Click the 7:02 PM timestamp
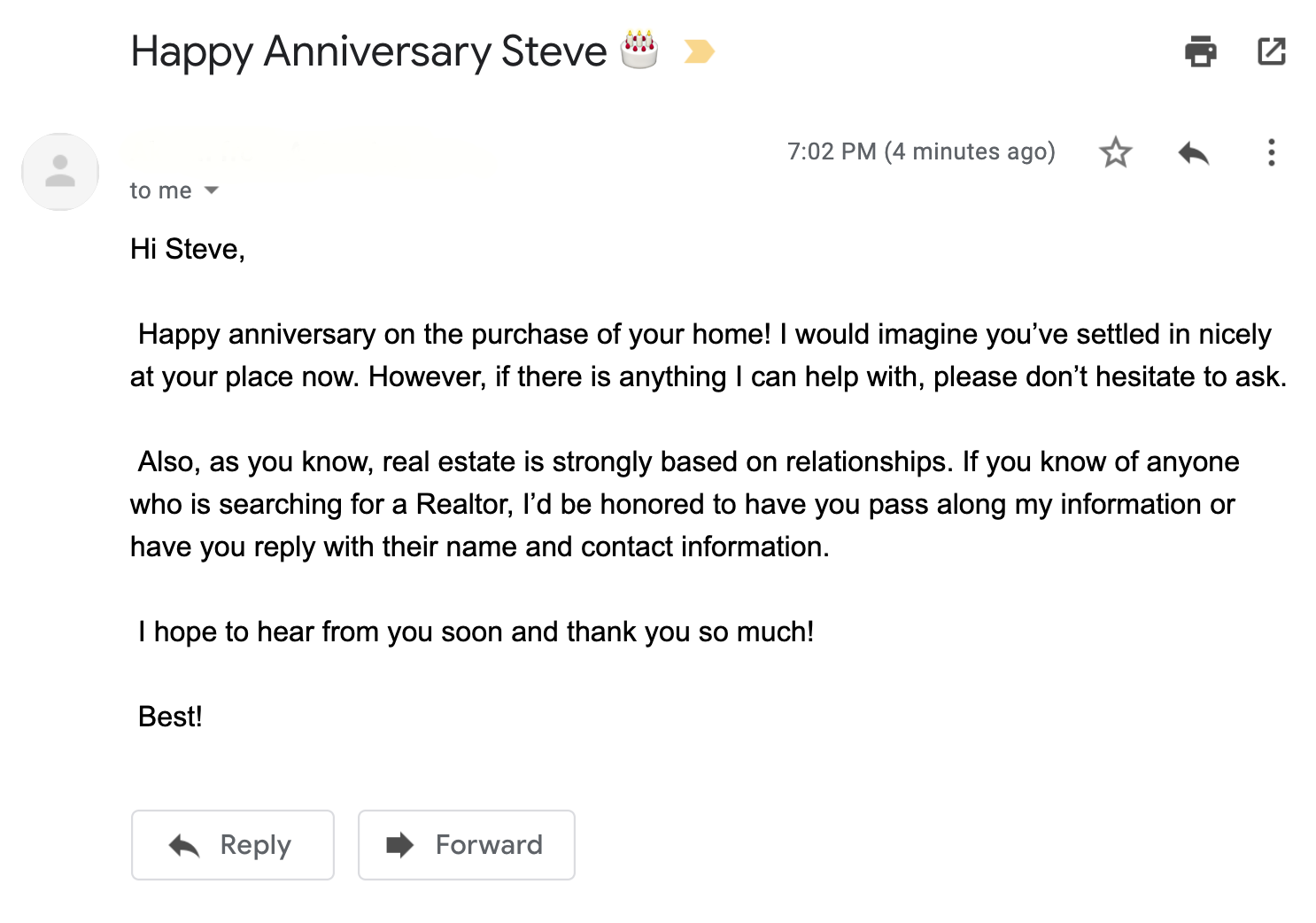 coord(921,151)
